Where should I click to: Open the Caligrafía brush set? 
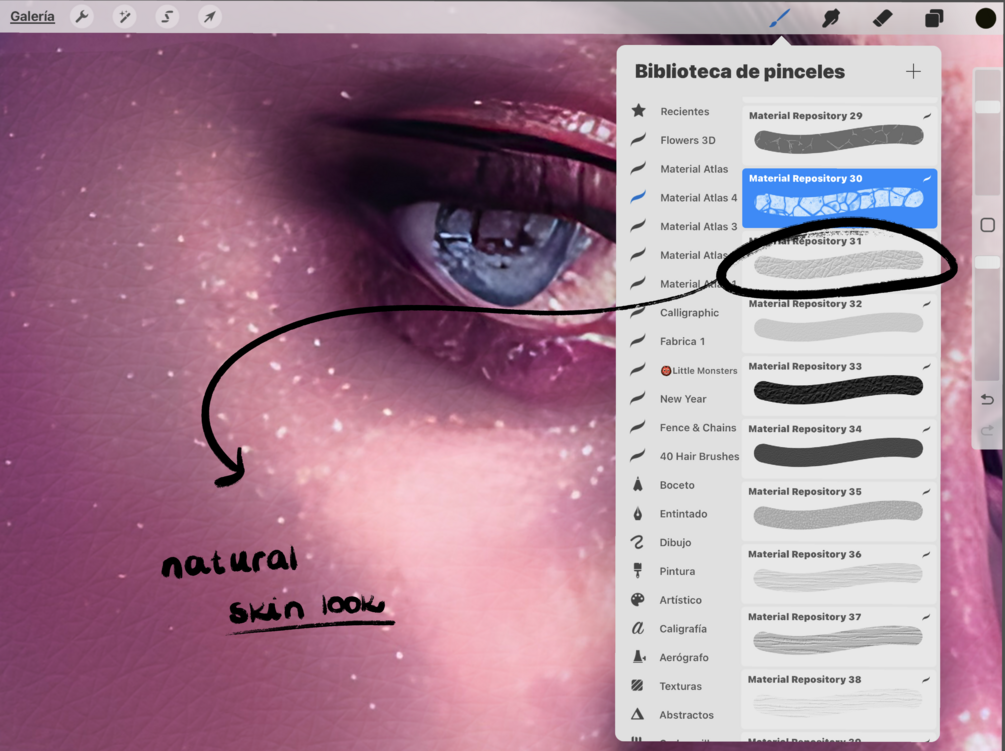pos(685,629)
